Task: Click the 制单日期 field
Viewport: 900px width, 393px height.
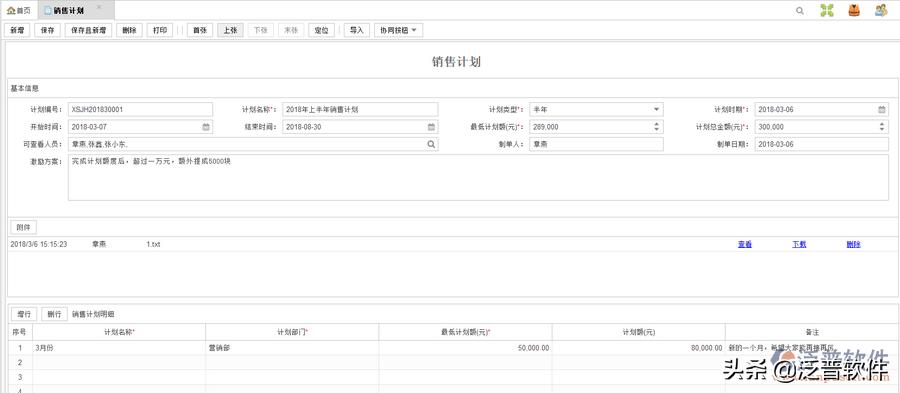Action: click(822, 144)
